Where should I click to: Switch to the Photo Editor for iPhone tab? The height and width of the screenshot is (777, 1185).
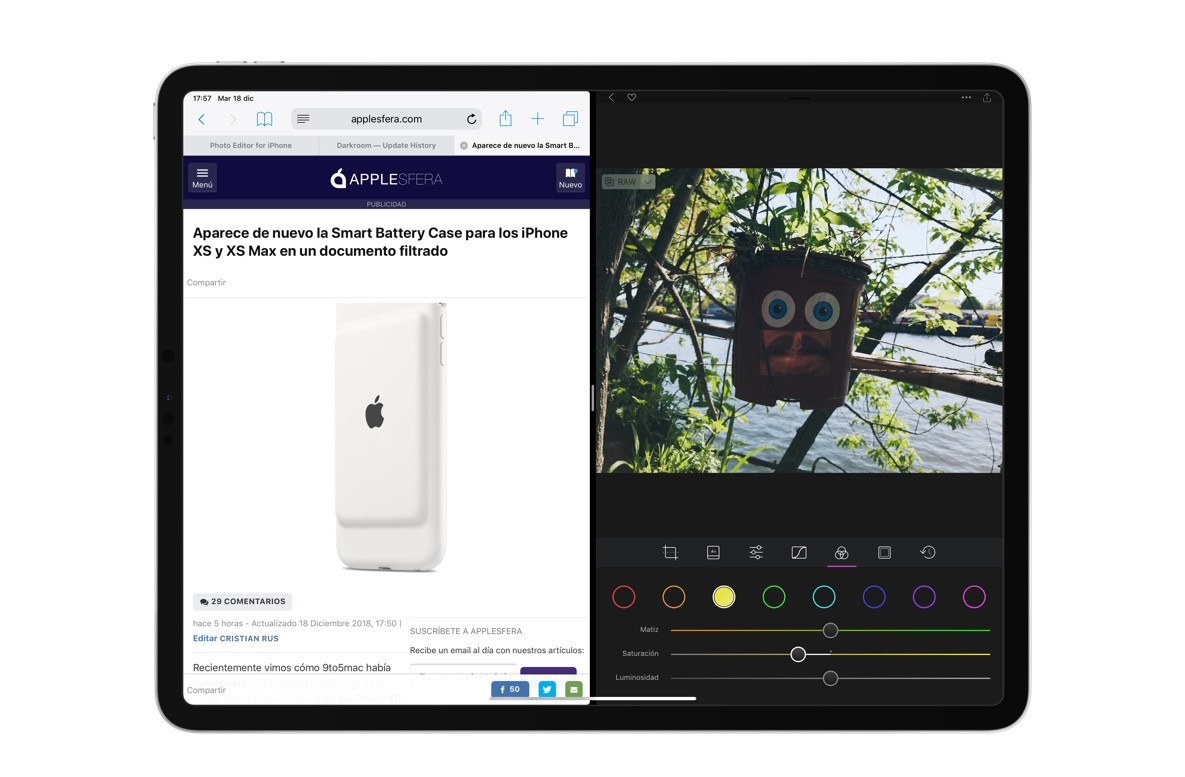point(250,145)
